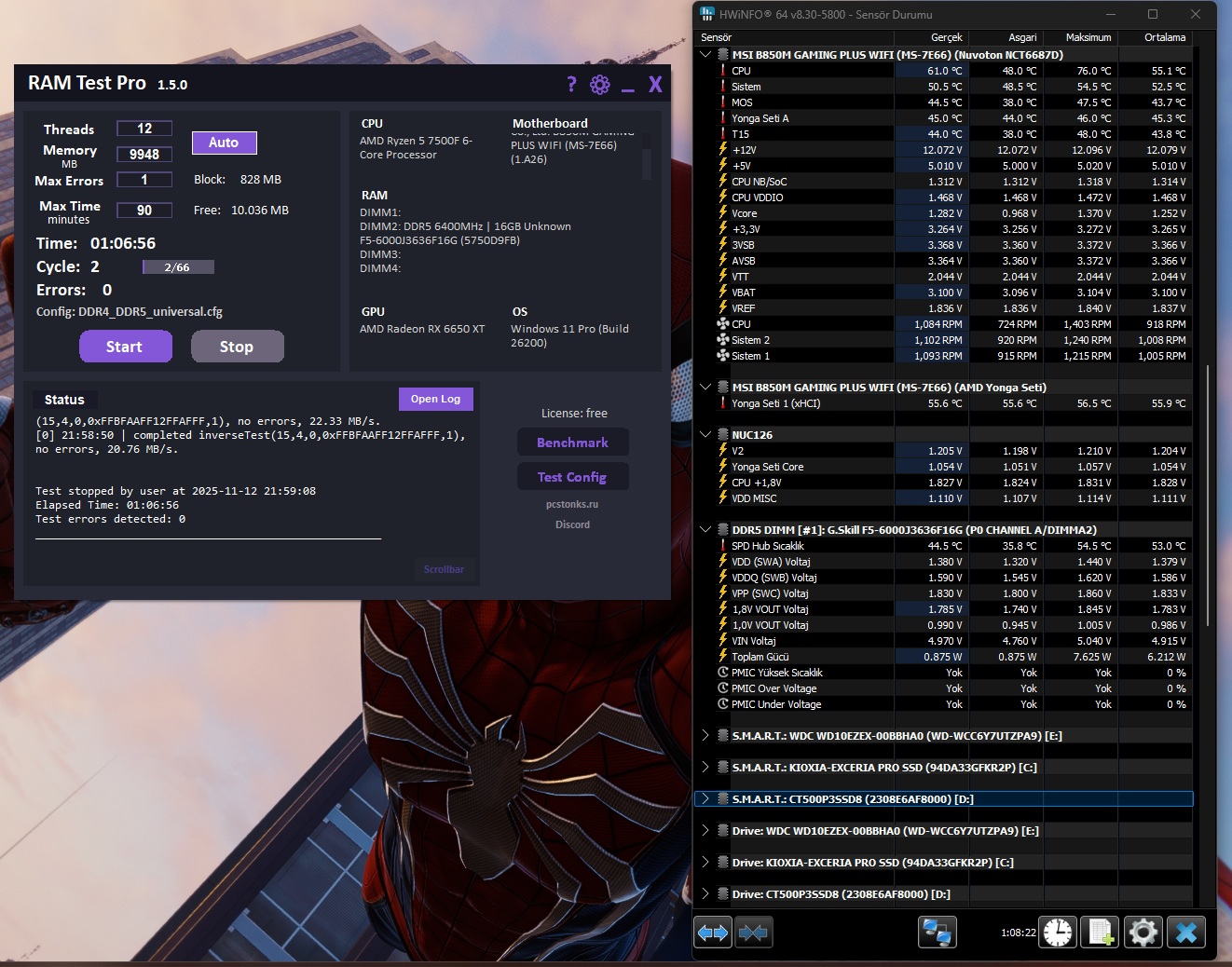The height and width of the screenshot is (967, 1232).
Task: Click the clock icon beside PMIC Over Voltage
Action: pyautogui.click(x=722, y=688)
